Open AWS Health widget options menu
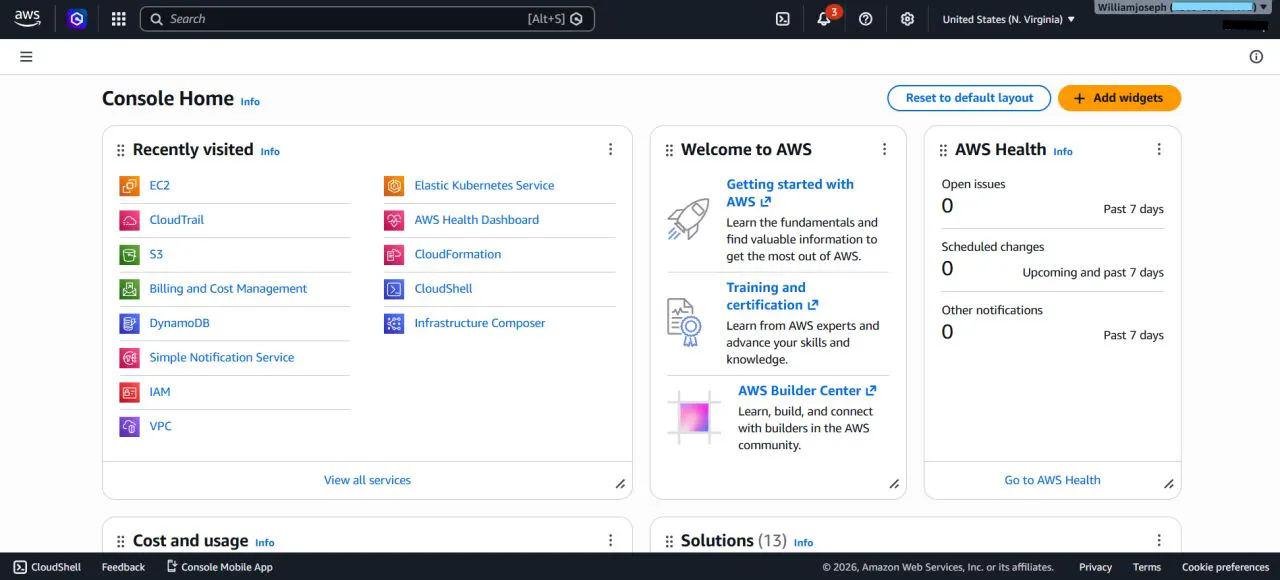The width and height of the screenshot is (1280, 580). pos(1159,149)
